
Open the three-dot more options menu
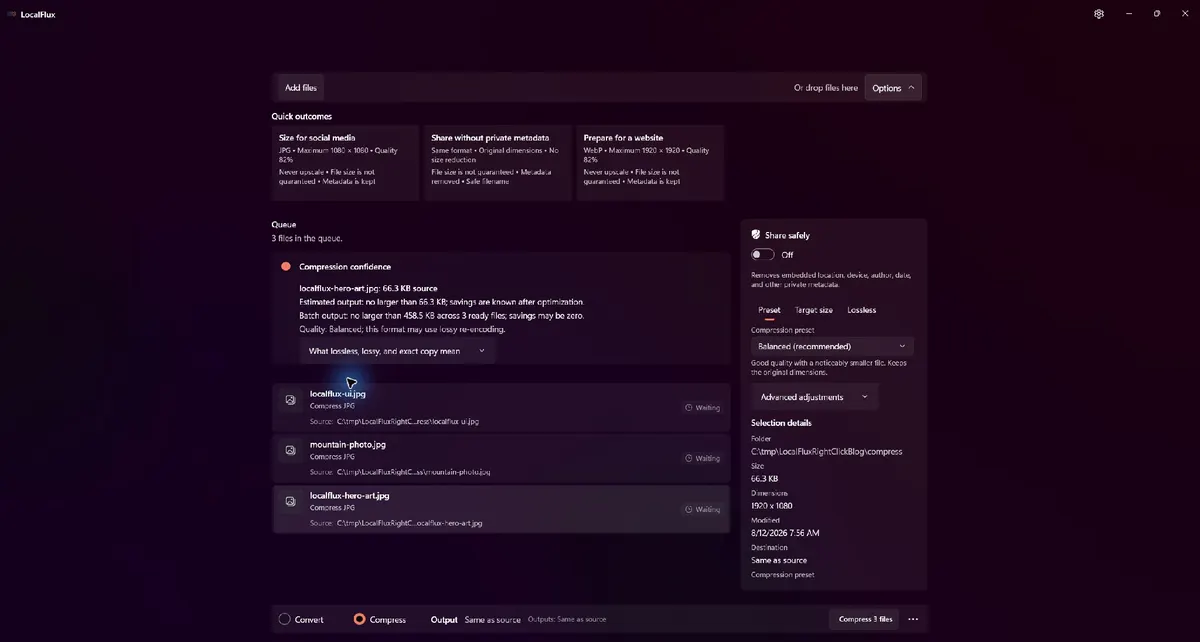(913, 620)
